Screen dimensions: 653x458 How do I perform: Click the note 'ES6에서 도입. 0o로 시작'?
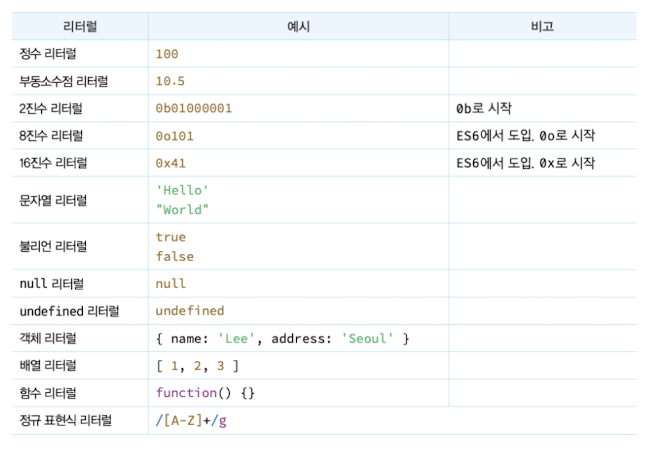526,136
